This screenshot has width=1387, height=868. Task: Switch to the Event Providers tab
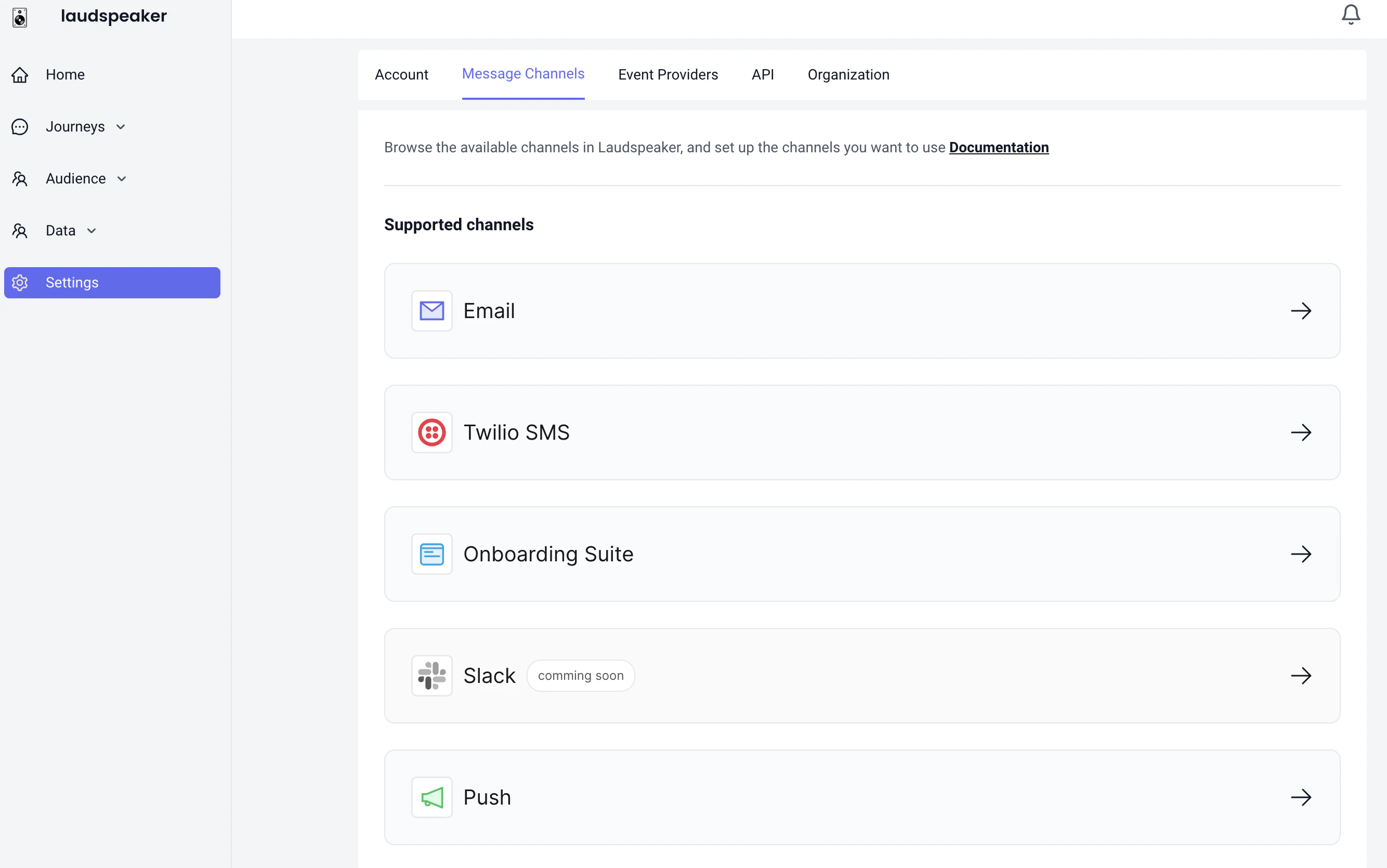tap(668, 75)
